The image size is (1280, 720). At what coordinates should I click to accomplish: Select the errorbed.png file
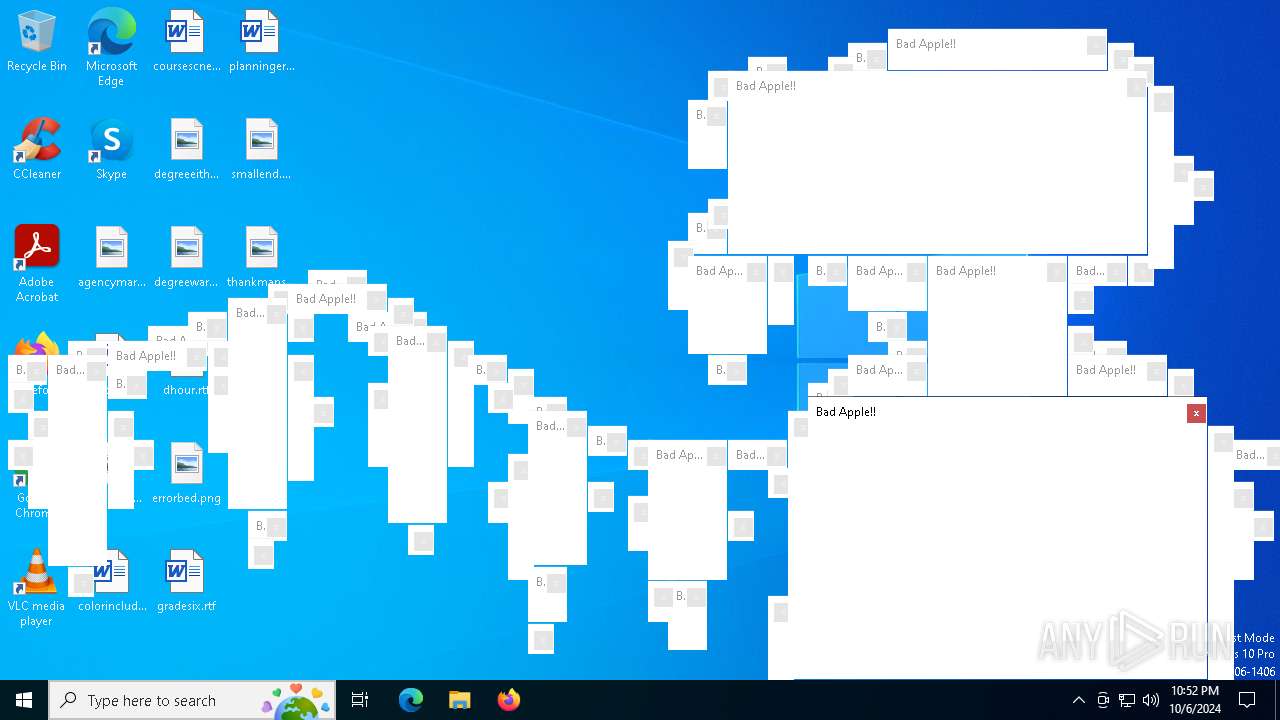coord(186,474)
